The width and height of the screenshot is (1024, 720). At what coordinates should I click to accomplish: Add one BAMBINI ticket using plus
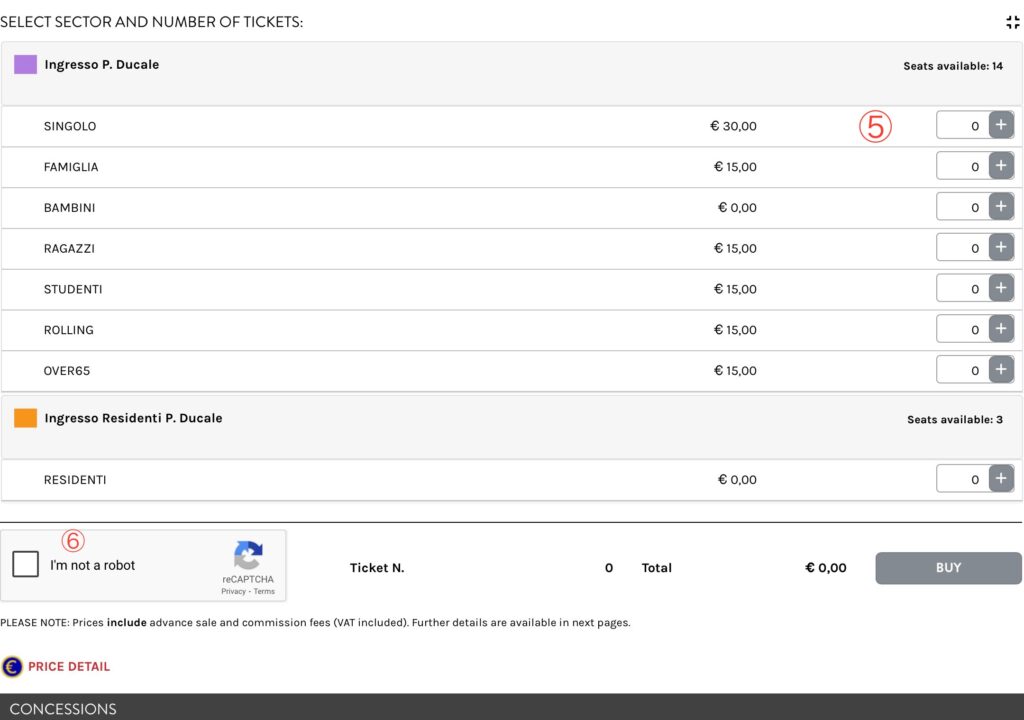(x=1001, y=207)
